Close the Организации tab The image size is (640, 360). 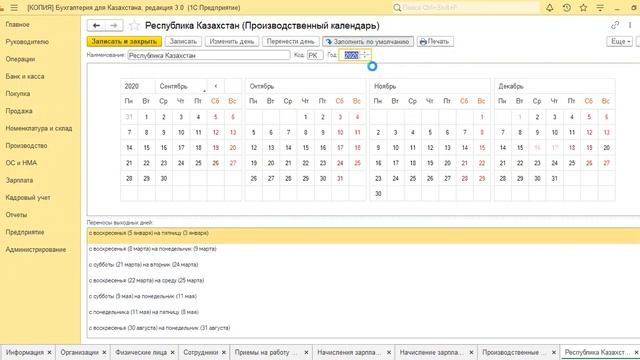point(104,352)
